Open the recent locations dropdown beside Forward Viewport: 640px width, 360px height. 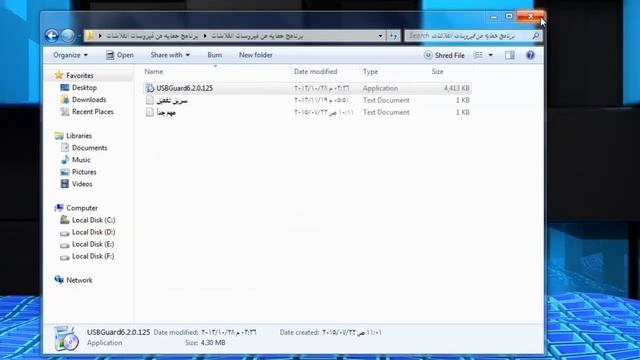(78, 36)
